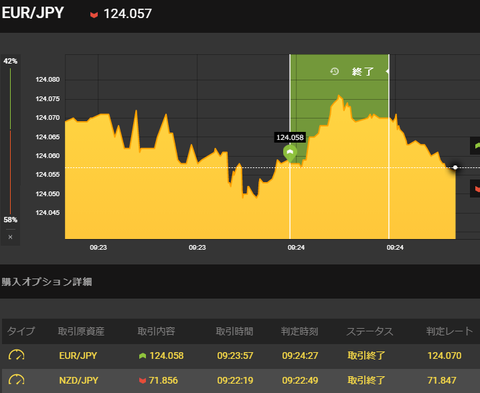Click the red portion of the sentiment bar
Screen dimensions: 480x393
click(x=10, y=172)
